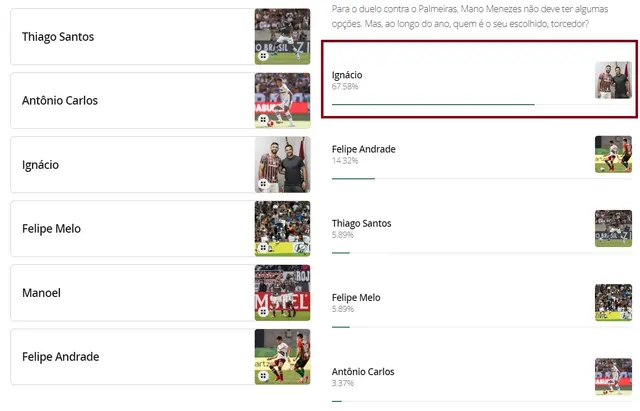Screen dimensions: 640x411
Task: Click Ignácio name in poll results
Action: (347, 75)
